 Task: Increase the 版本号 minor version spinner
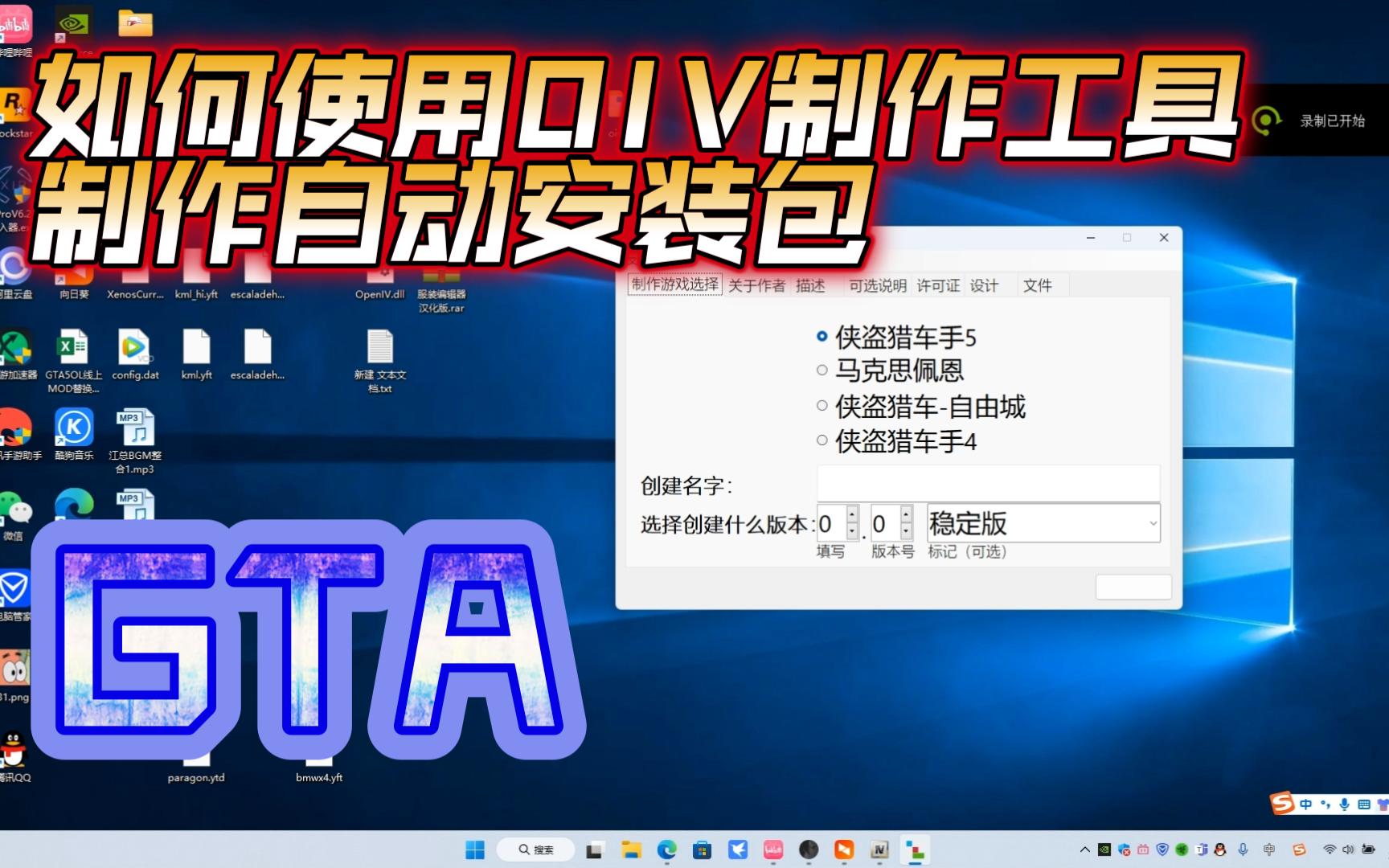pyautogui.click(x=906, y=514)
